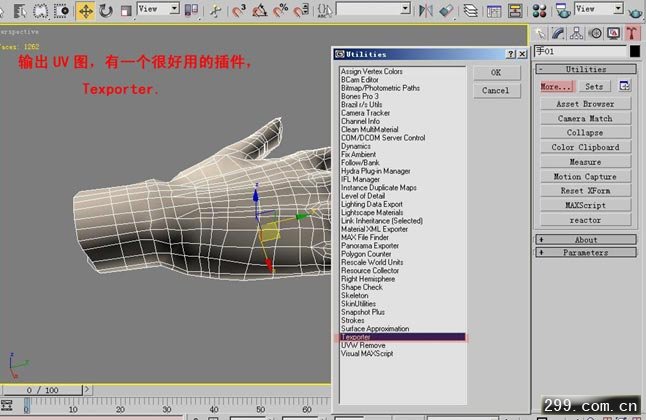Expand the Parameters rollout
Image resolution: width=646 pixels, height=420 pixels.
point(585,252)
